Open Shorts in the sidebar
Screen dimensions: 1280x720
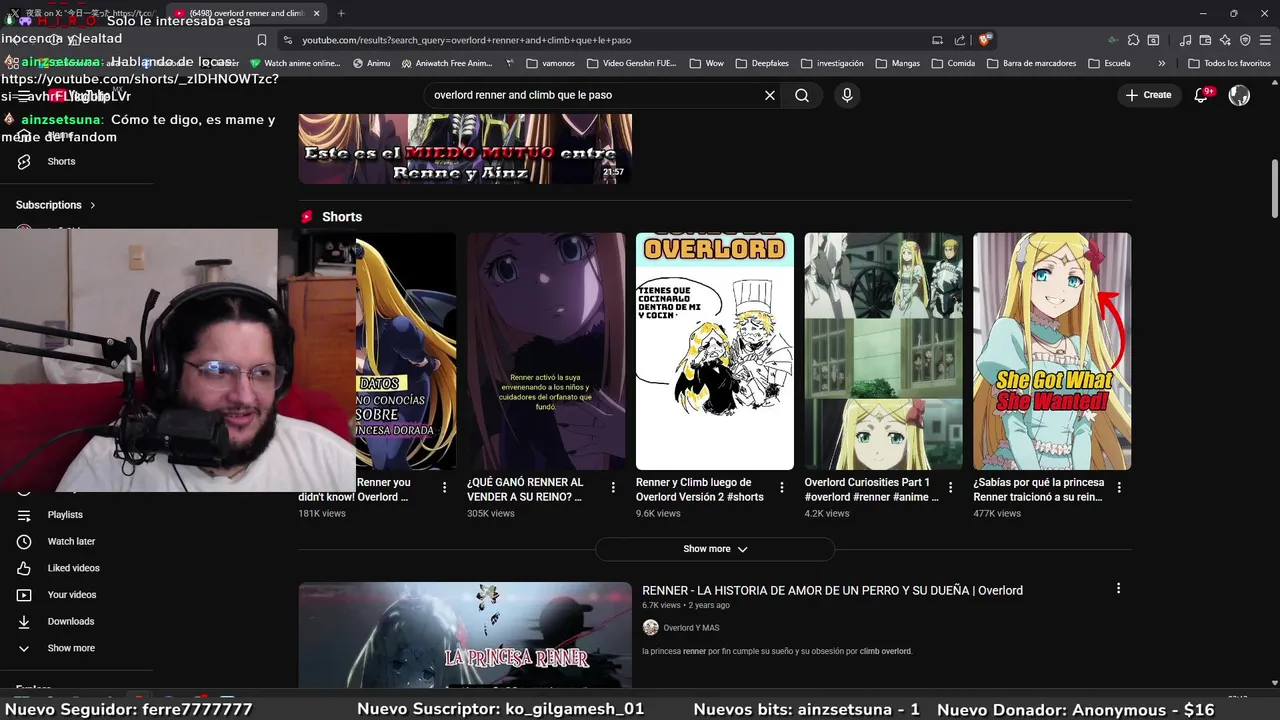[x=61, y=161]
